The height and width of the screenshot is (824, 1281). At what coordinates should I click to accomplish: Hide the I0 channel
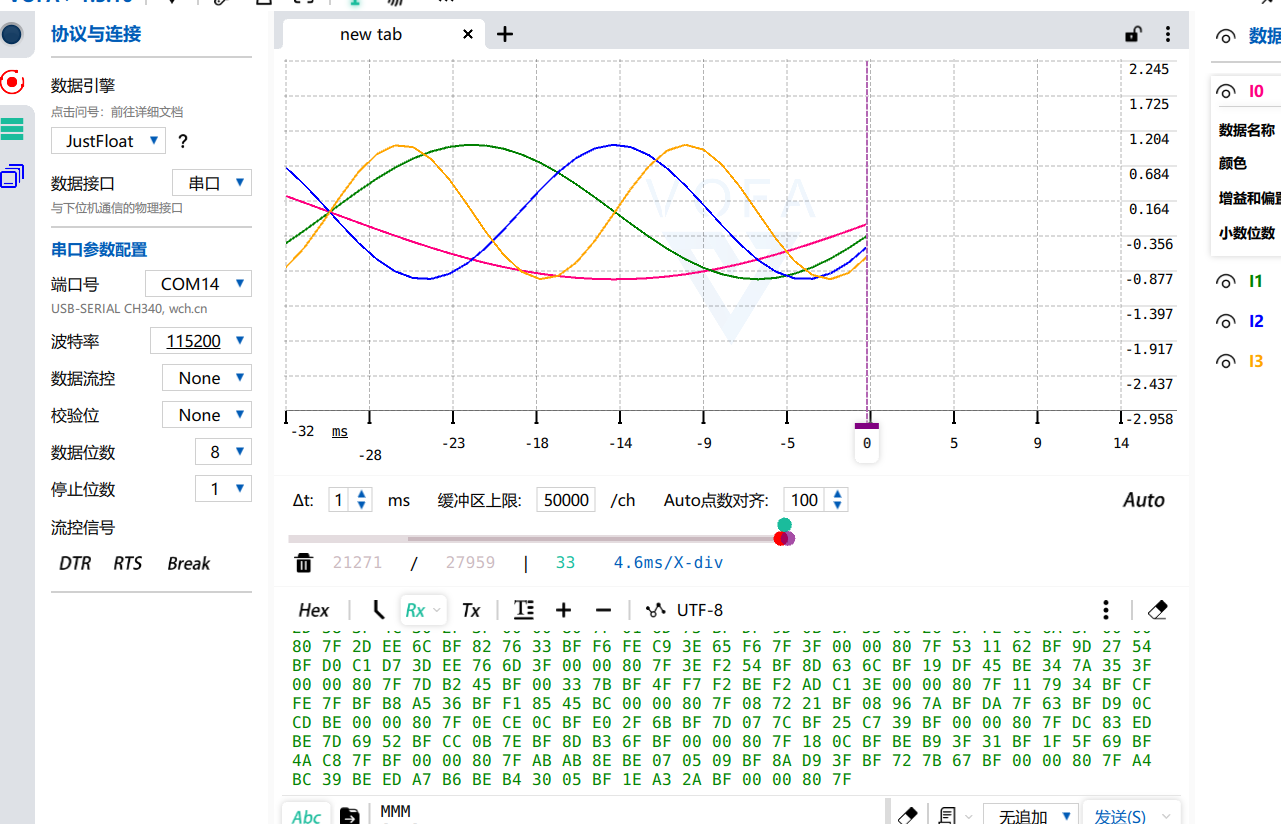(1225, 92)
